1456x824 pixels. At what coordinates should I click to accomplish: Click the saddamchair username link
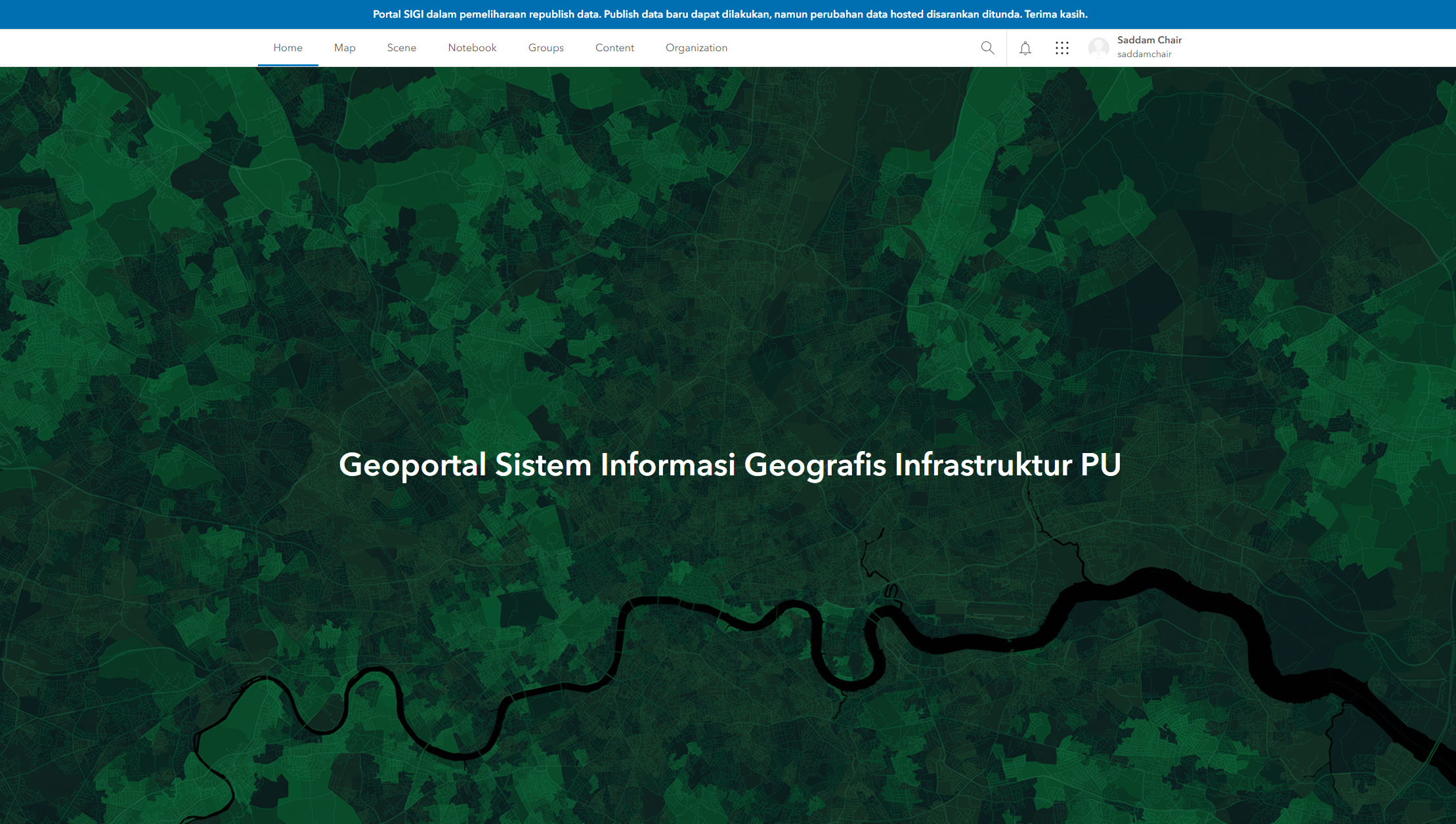(1144, 54)
